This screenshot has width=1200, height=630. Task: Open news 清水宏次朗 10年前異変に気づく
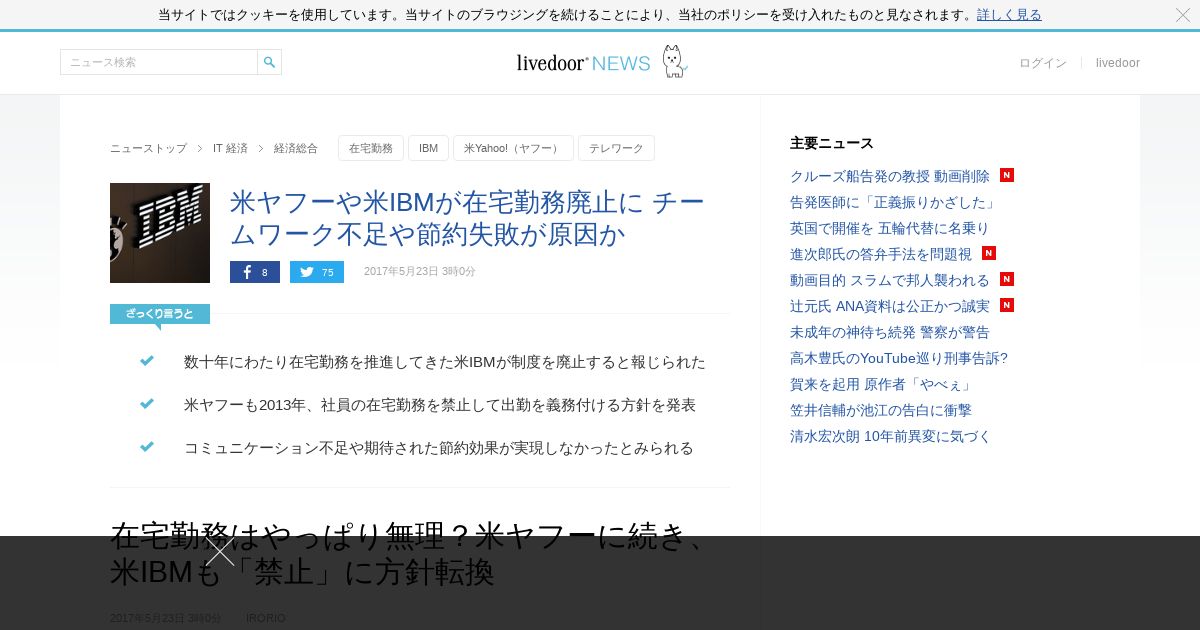pyautogui.click(x=890, y=436)
